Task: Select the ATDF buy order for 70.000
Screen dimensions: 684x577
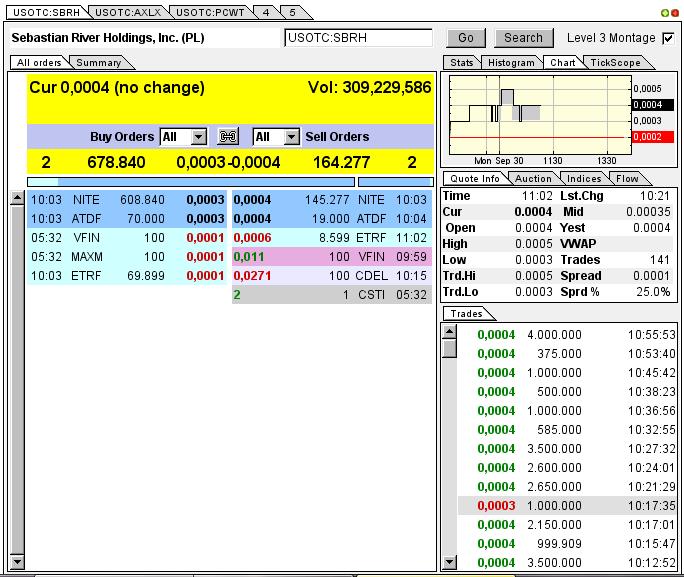Action: 127,219
